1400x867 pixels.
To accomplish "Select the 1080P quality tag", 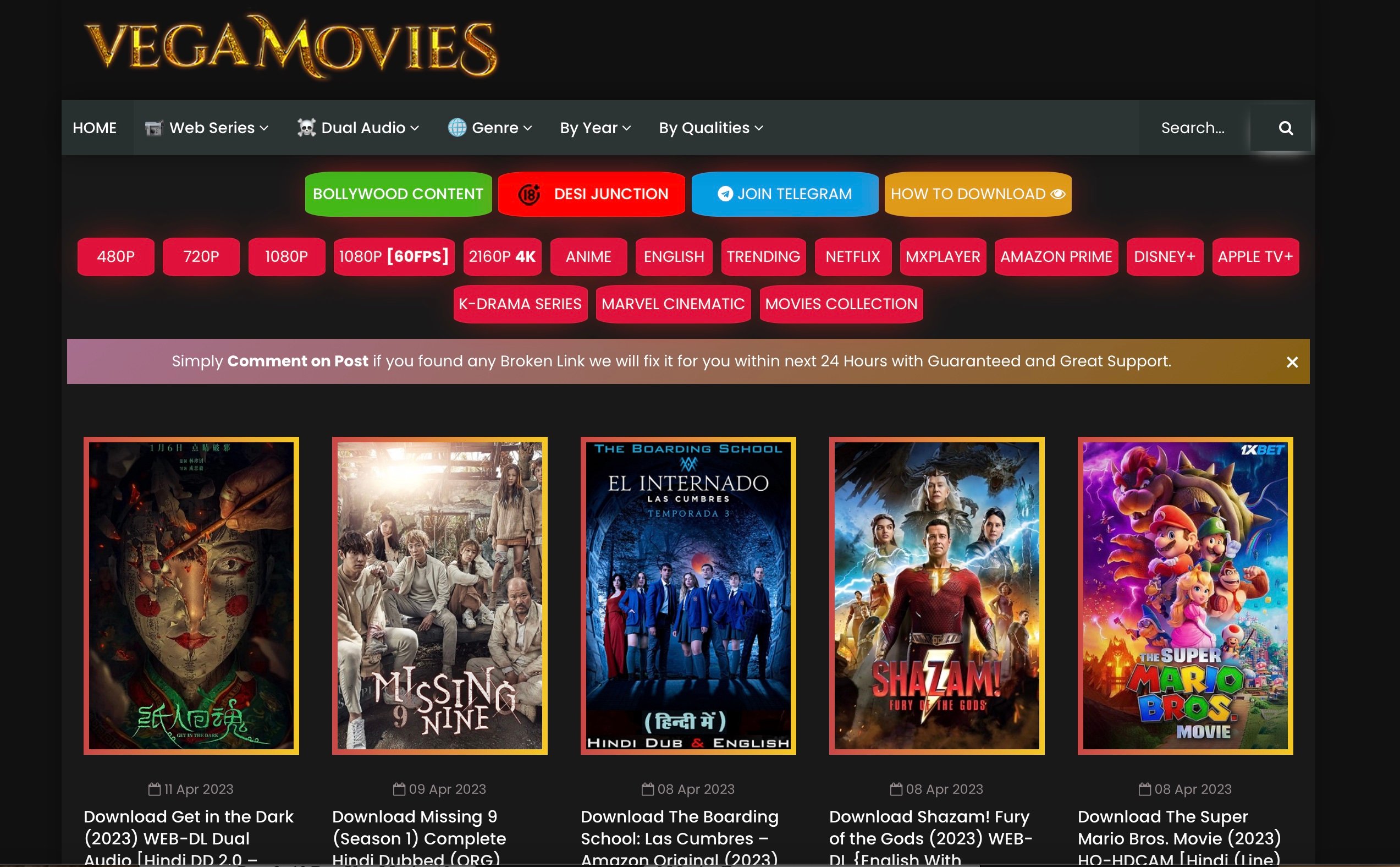I will tap(286, 256).
